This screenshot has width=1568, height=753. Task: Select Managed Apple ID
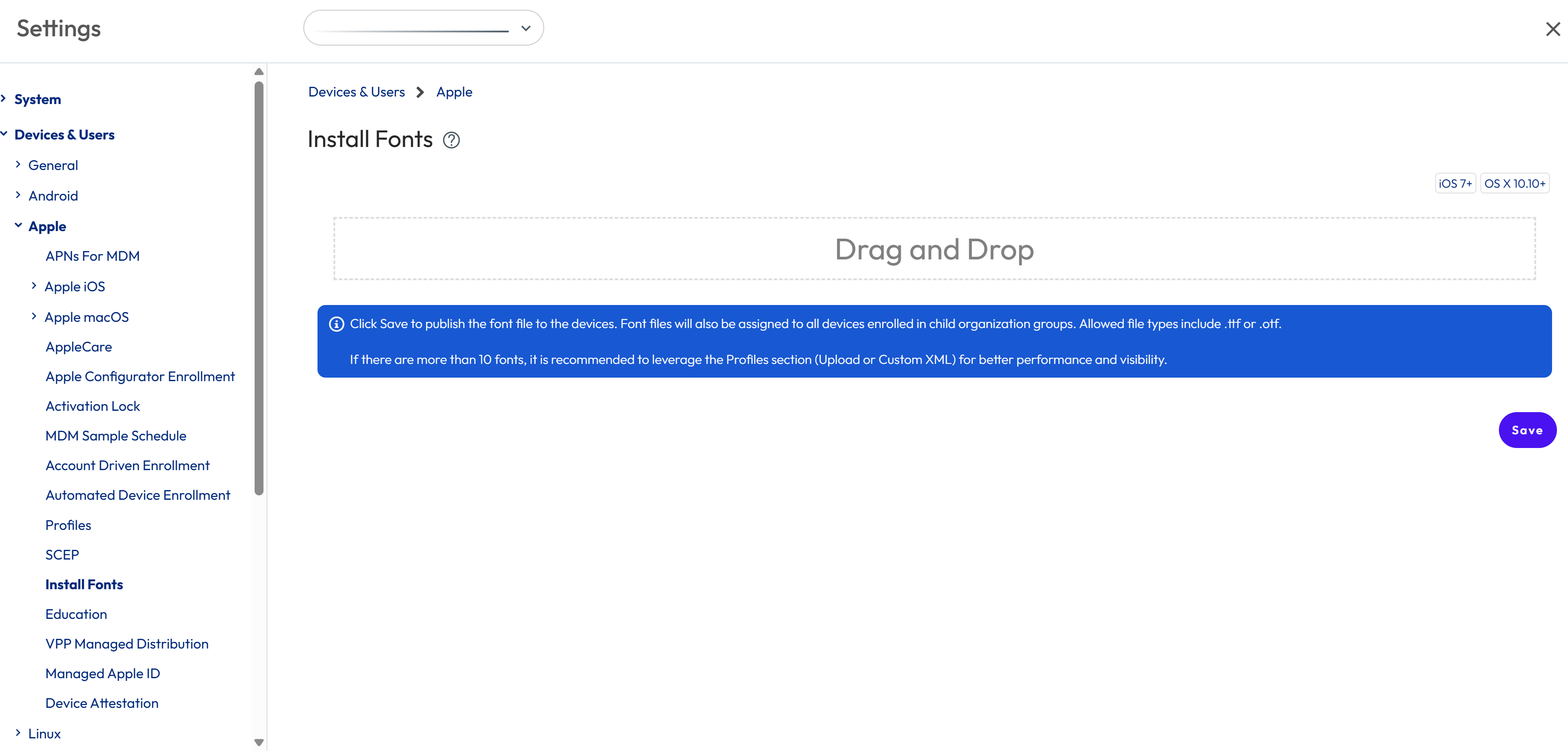coord(102,674)
